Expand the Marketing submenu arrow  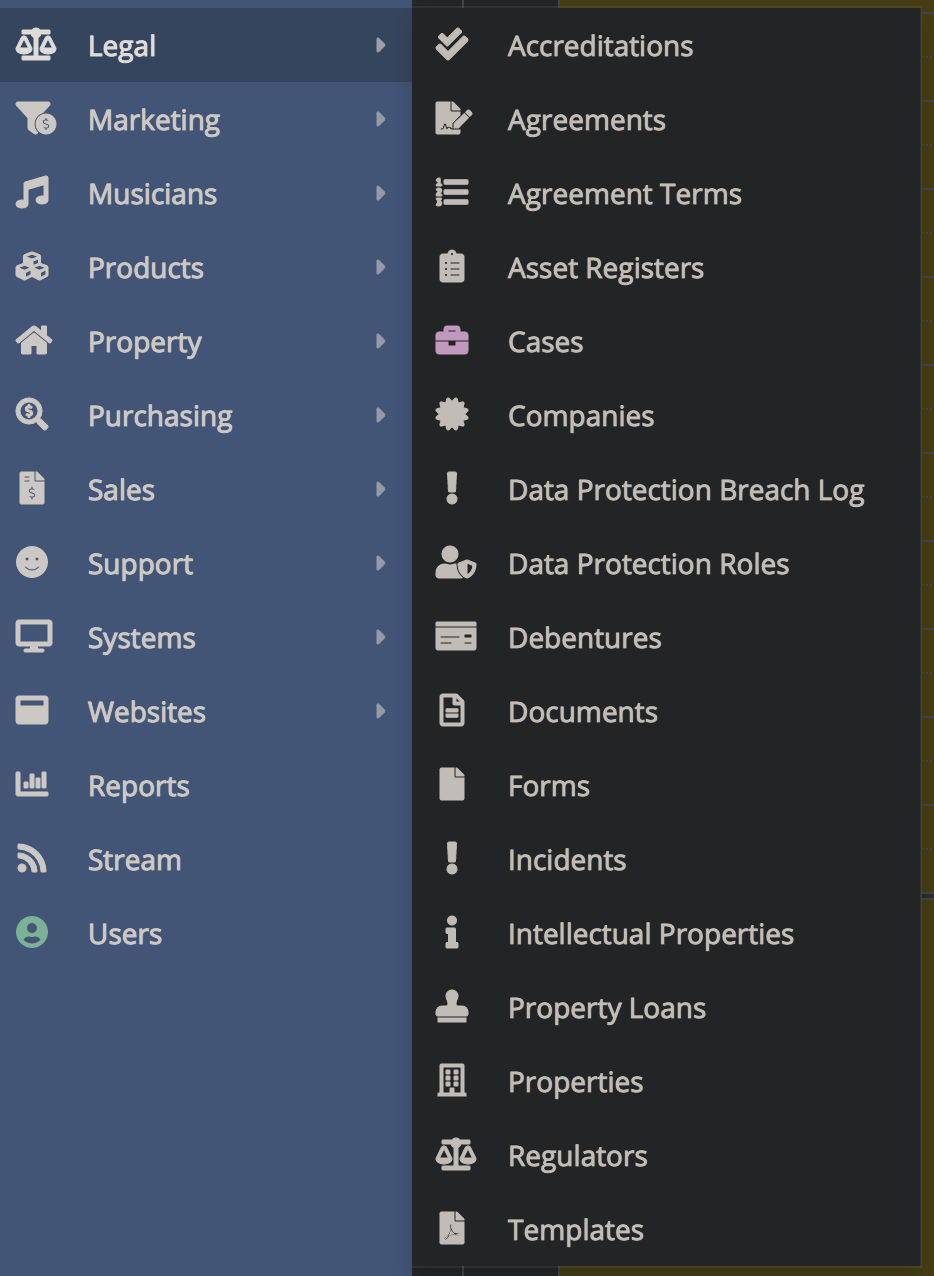tap(380, 120)
